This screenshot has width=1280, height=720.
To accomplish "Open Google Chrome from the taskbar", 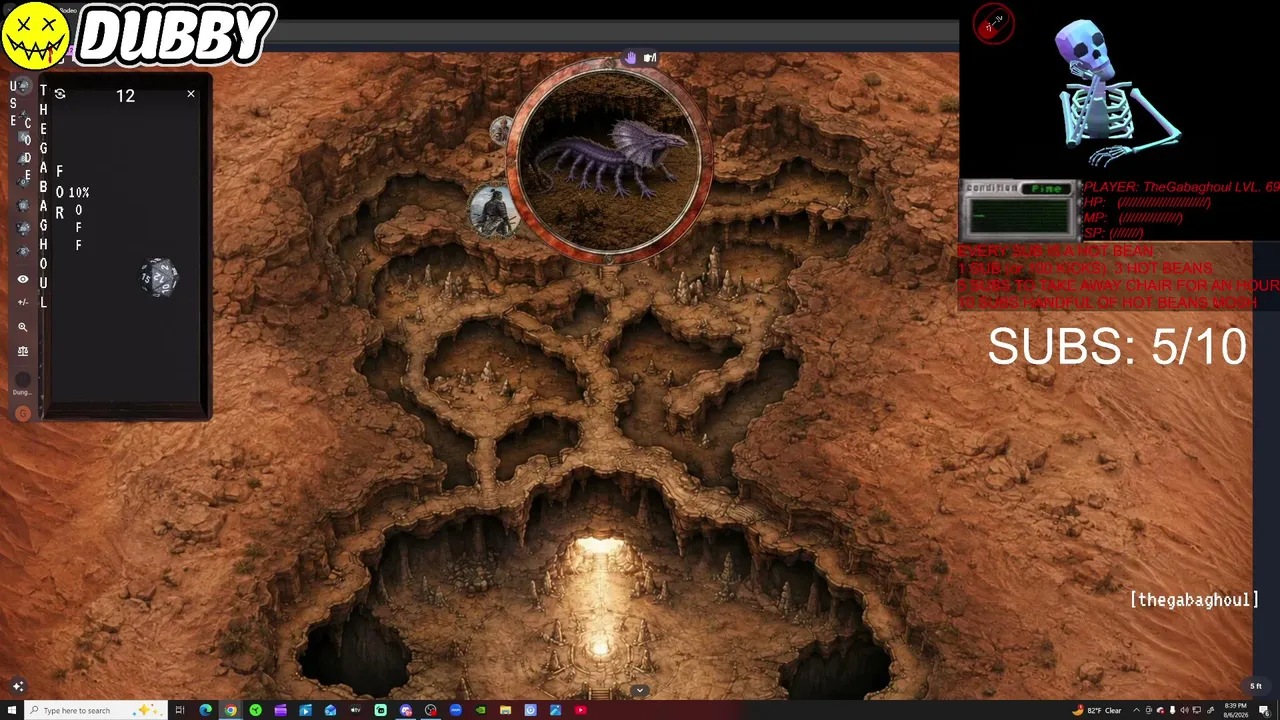I will click(230, 710).
